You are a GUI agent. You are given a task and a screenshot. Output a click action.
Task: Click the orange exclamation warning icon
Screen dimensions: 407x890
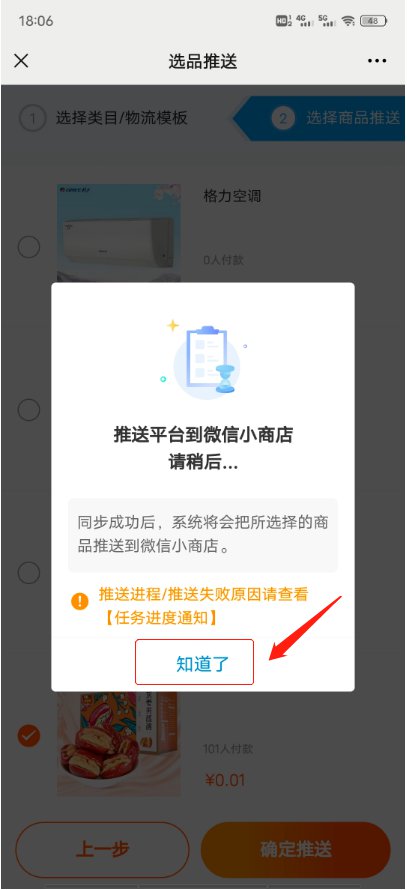pos(80,601)
